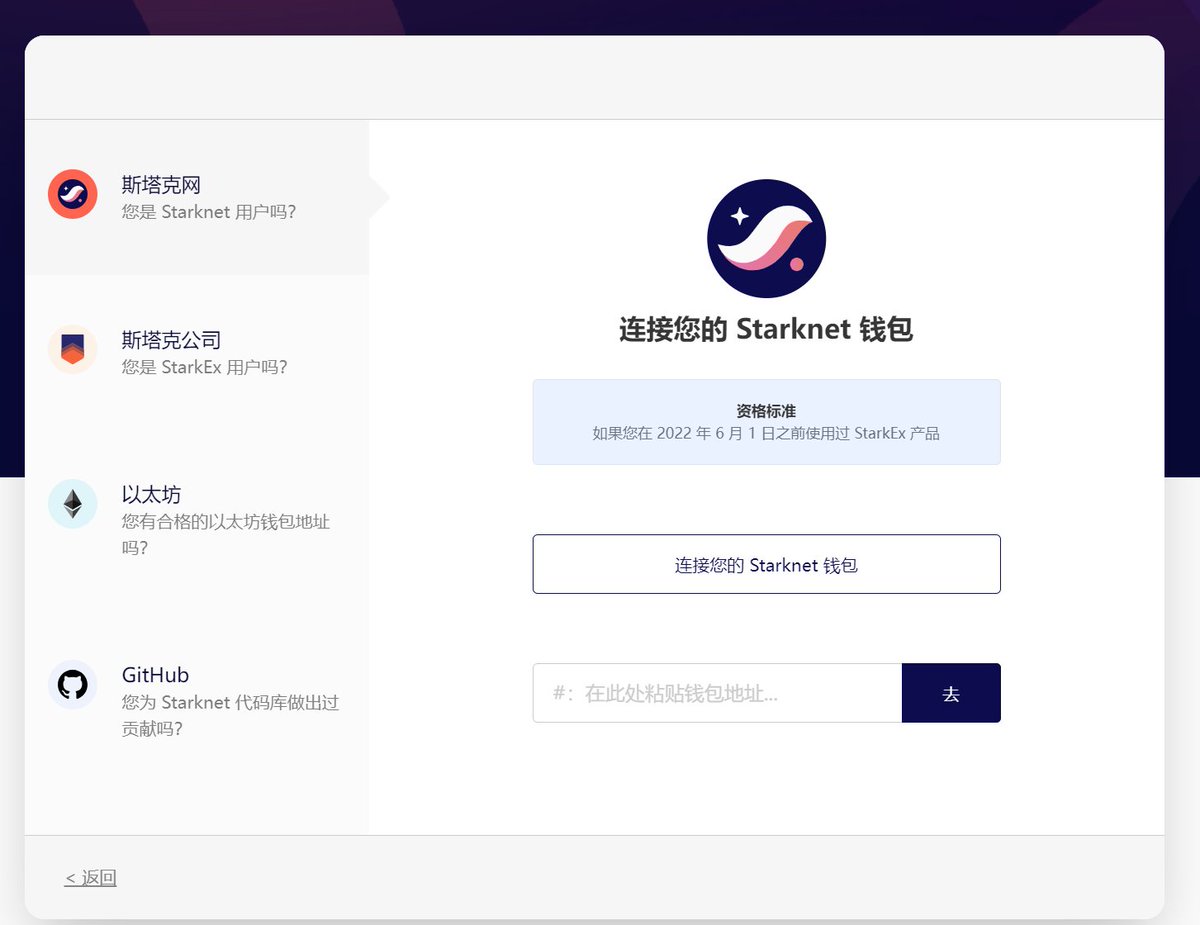Click the circular Starknet icon on the 斯塔克网 entry

click(x=72, y=193)
